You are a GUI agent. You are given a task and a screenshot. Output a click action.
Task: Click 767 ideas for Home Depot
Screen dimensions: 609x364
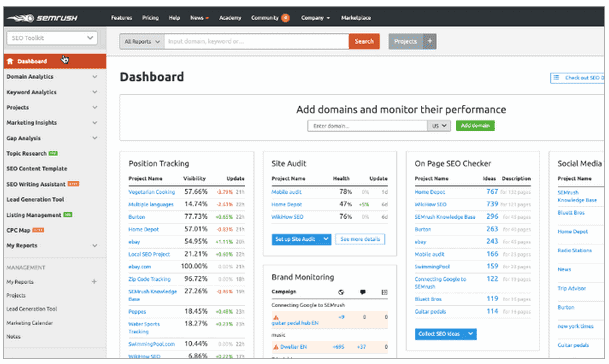tap(492, 192)
